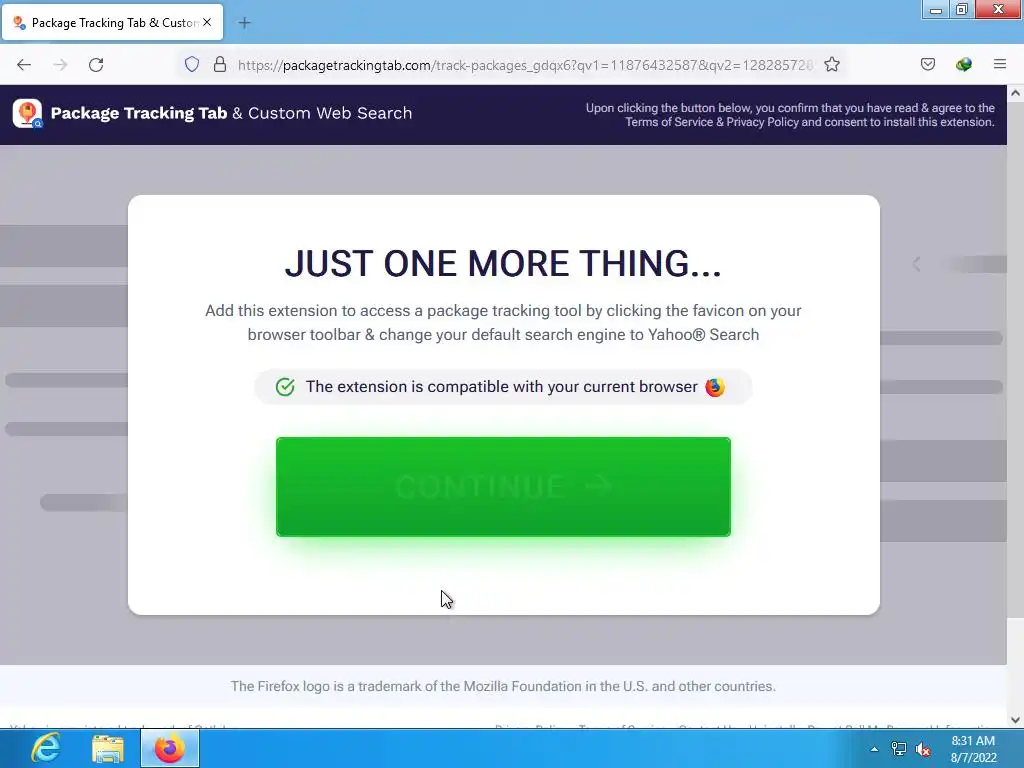Click the Firefox taskbar button
This screenshot has width=1024, height=768.
coord(170,748)
